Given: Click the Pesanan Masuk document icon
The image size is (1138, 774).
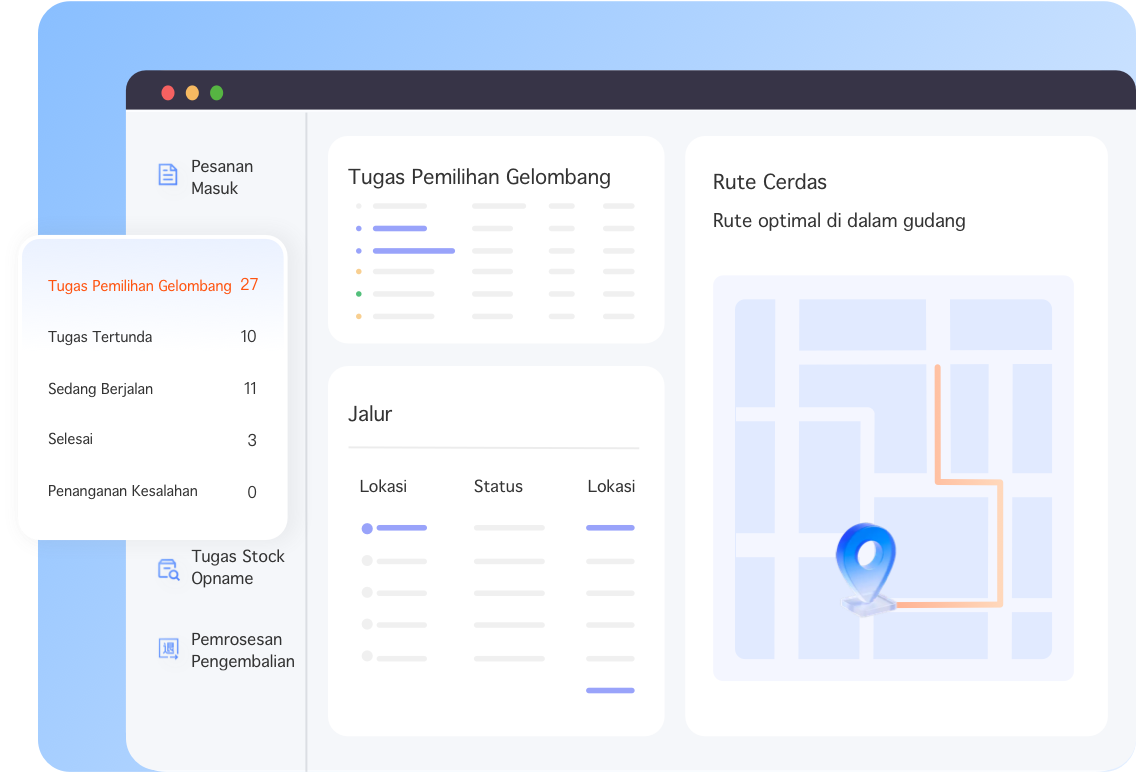Looking at the screenshot, I should tap(168, 174).
